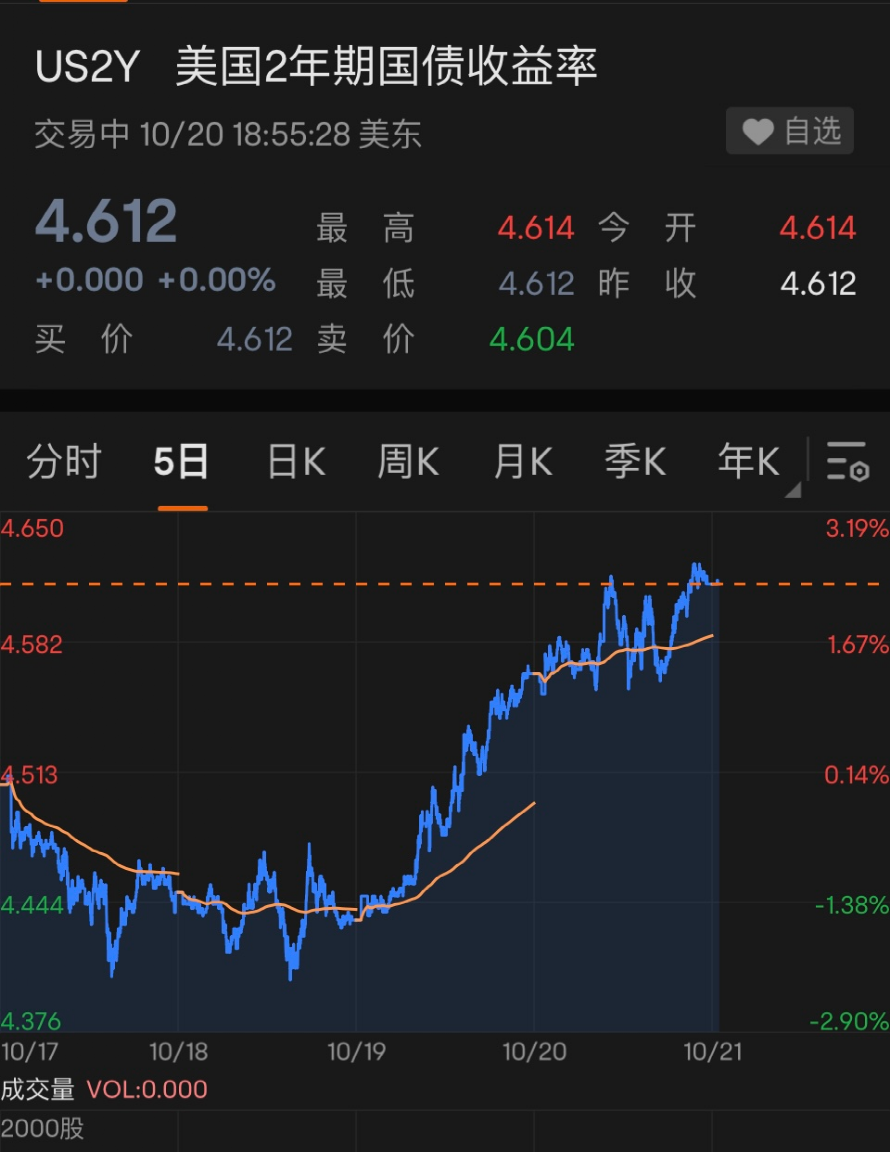Tap the 最高 value 4.614
This screenshot has height=1152, width=890.
[536, 228]
